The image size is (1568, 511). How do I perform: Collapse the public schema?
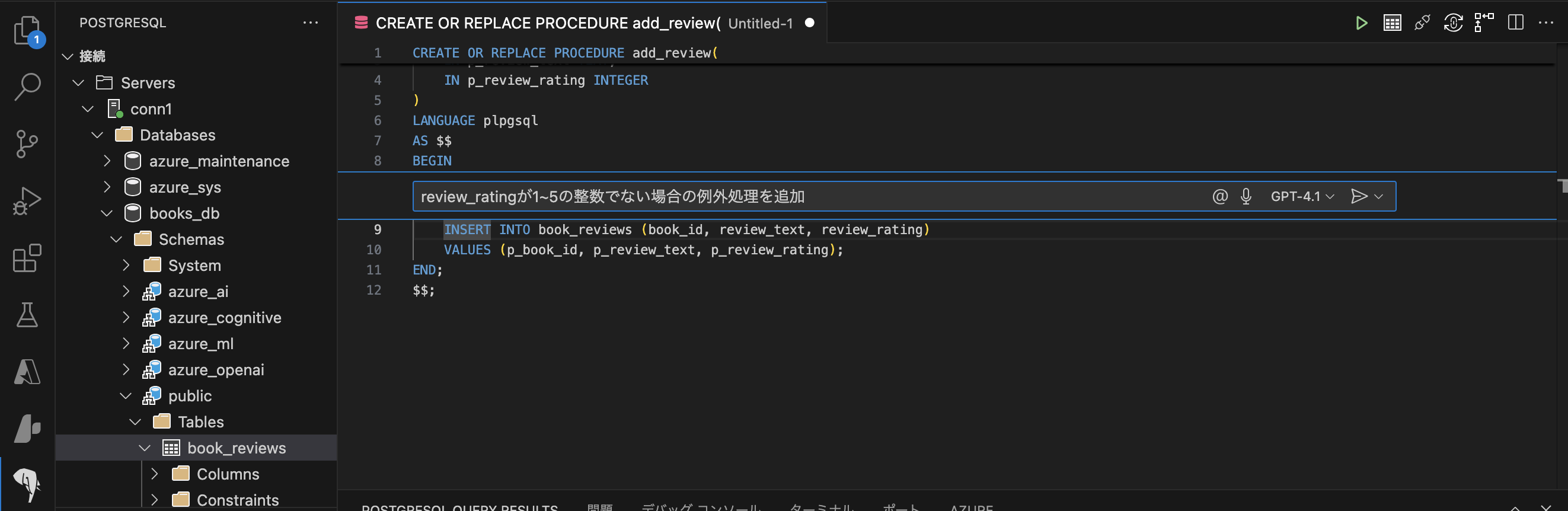point(126,396)
